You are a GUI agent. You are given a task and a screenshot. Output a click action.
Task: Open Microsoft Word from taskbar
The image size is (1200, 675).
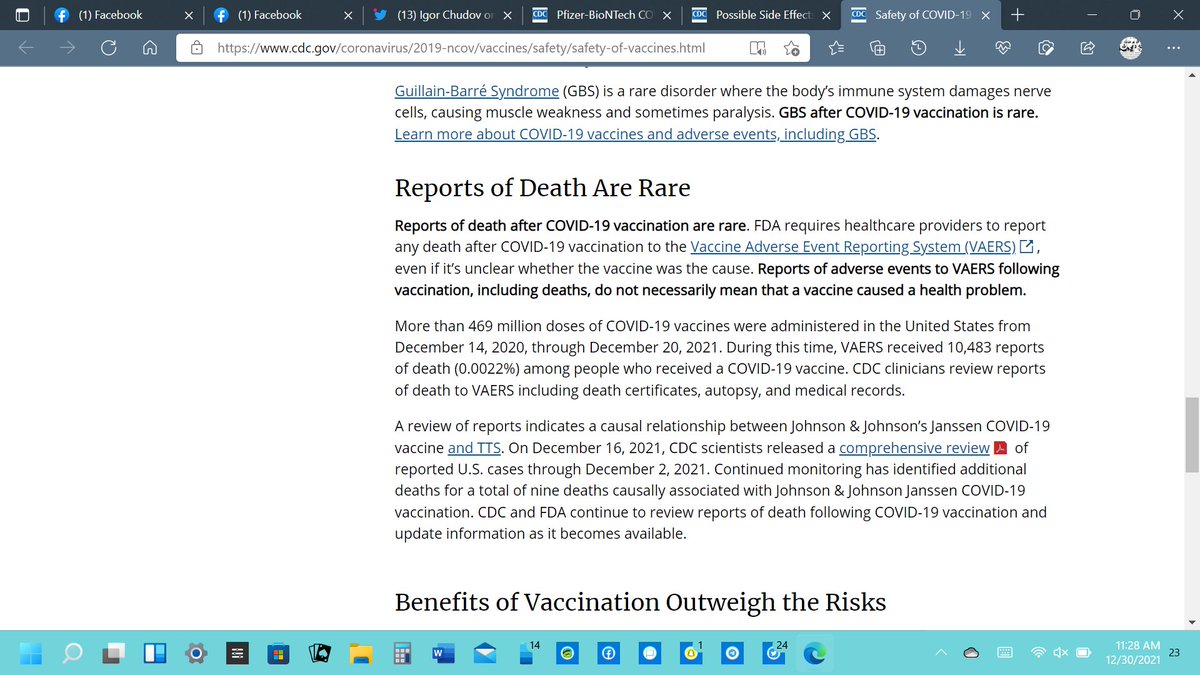point(442,654)
